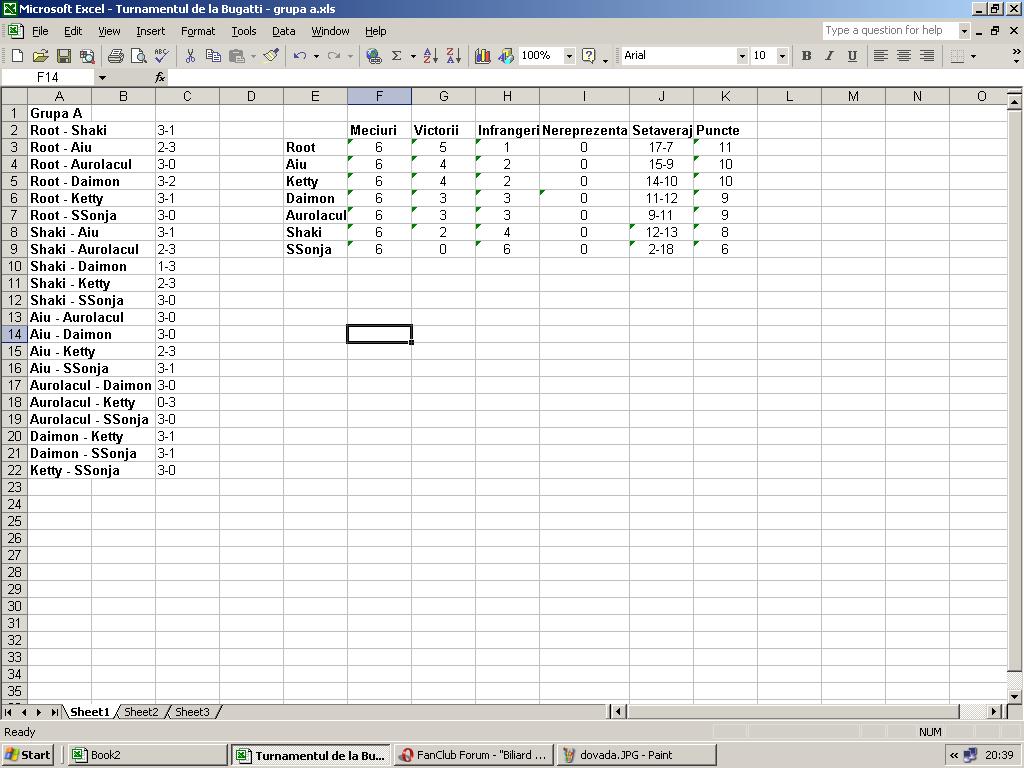
Task: Open the Data menu
Action: [283, 31]
